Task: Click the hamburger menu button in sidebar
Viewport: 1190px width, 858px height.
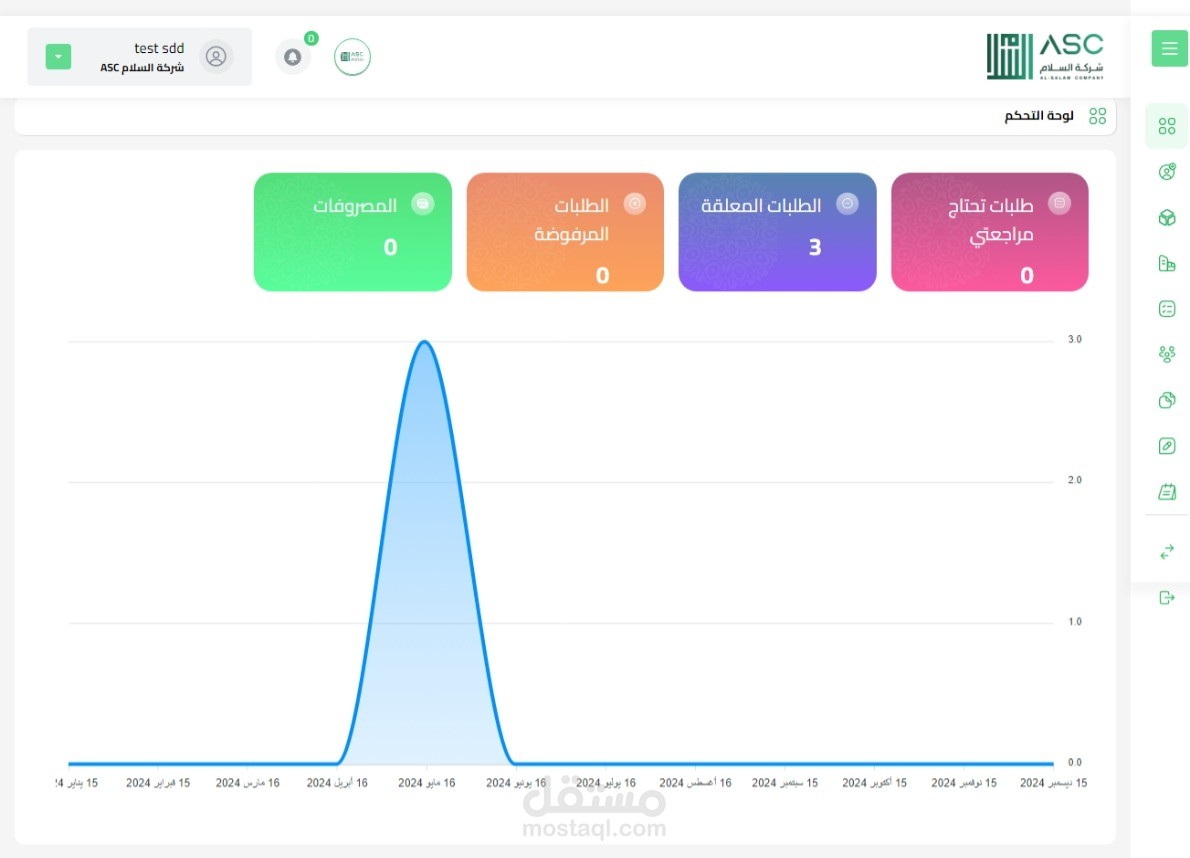Action: 1169,48
